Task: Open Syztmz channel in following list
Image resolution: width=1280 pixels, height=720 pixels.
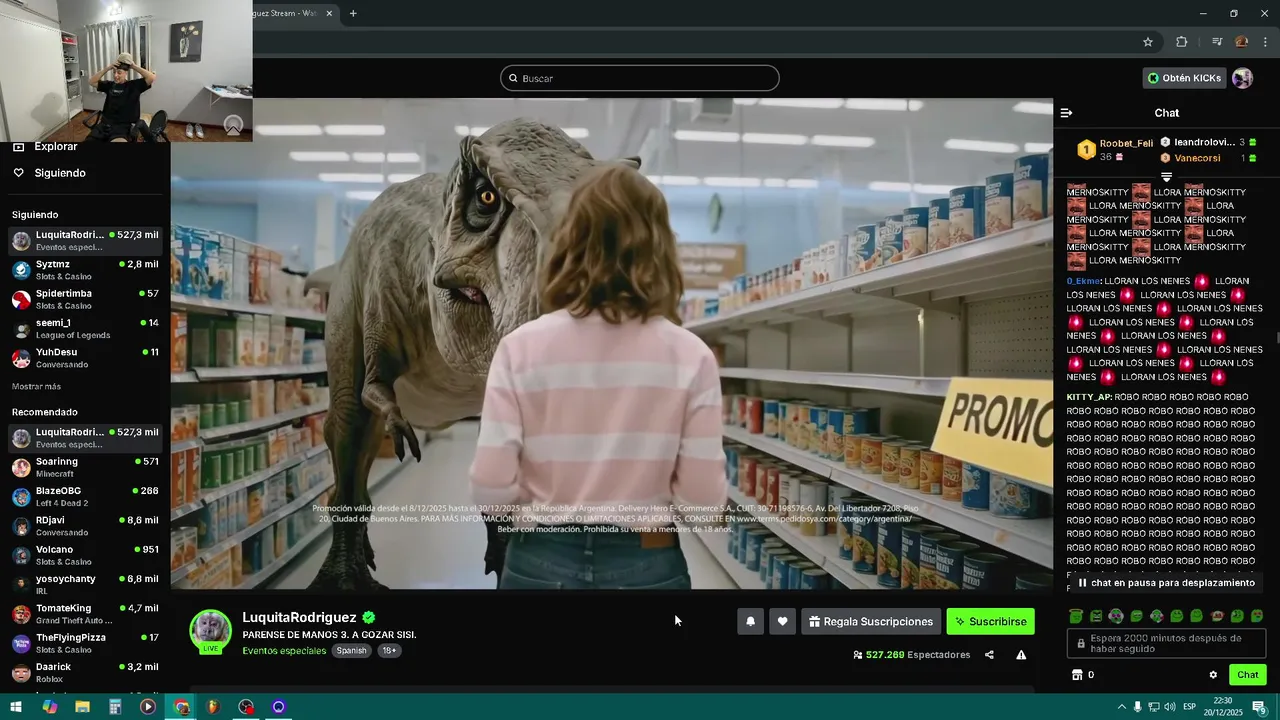Action: pyautogui.click(x=85, y=270)
